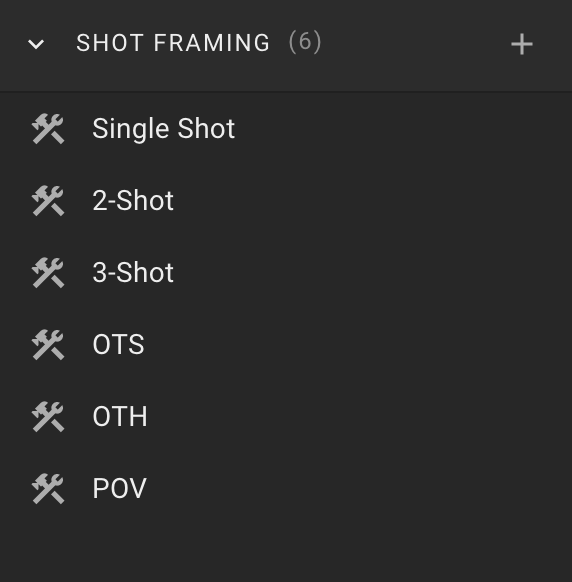Pick the OTS framing label
The height and width of the screenshot is (582, 572).
tap(118, 345)
